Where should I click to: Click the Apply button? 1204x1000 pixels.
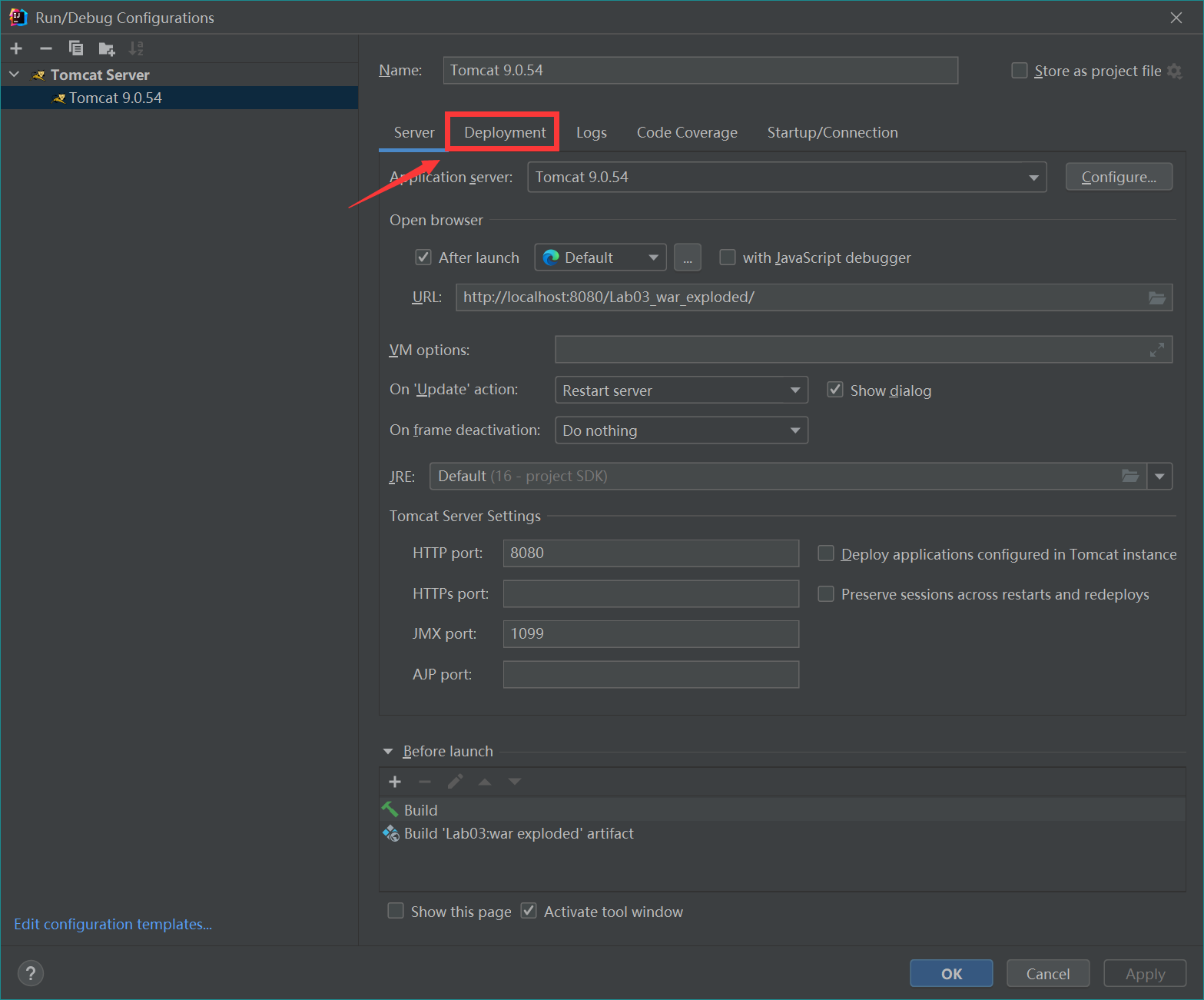click(1145, 973)
